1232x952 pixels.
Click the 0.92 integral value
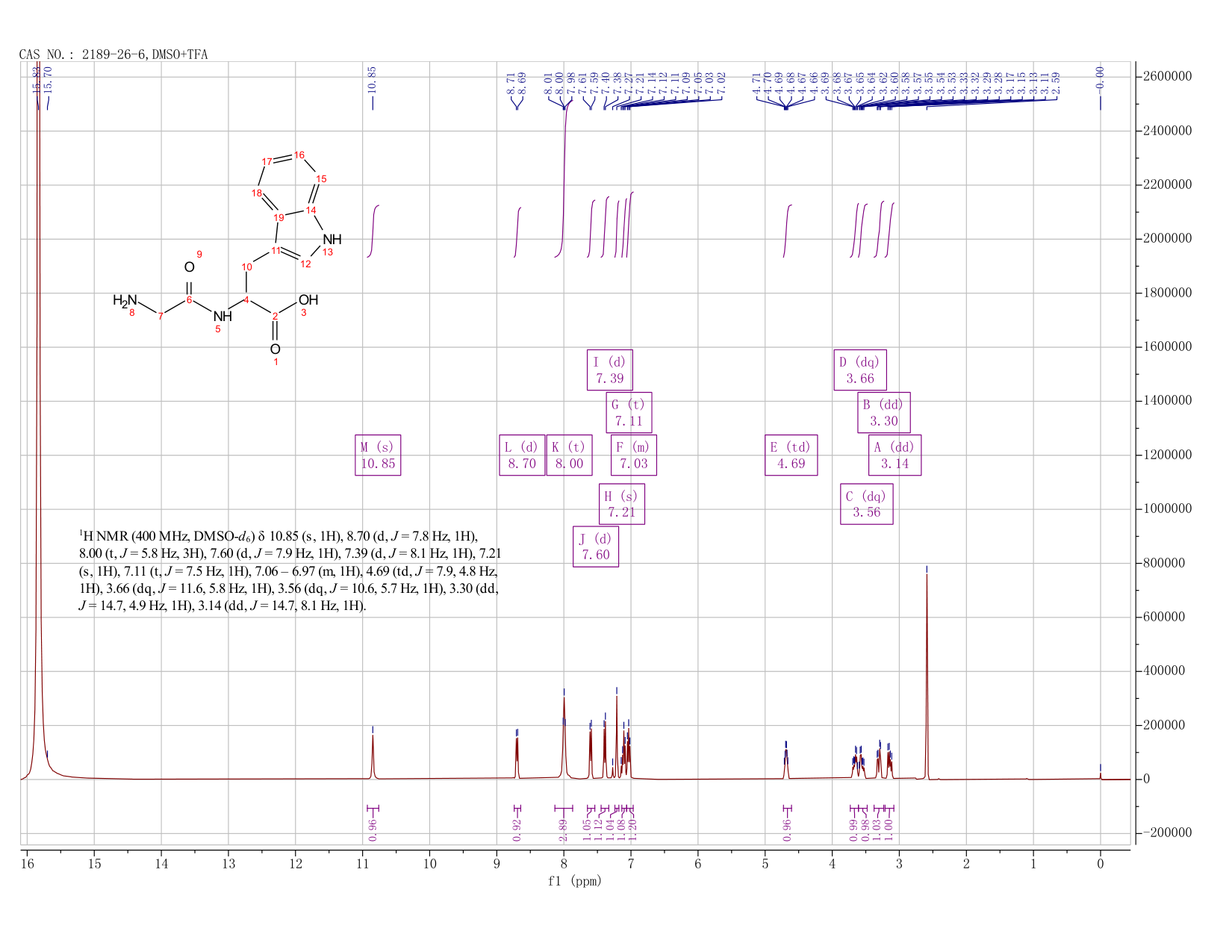coord(517,830)
